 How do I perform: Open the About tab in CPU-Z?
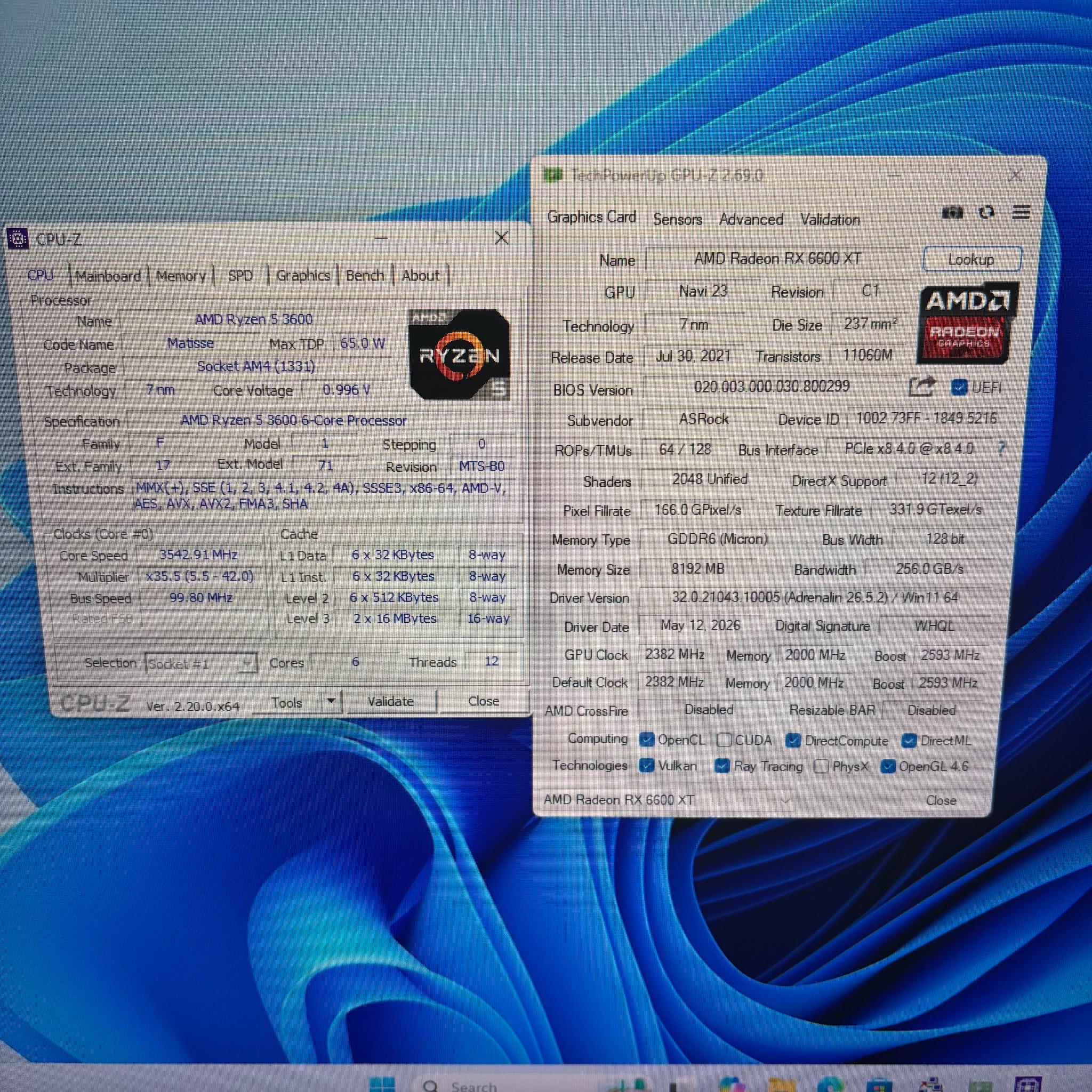point(421,275)
